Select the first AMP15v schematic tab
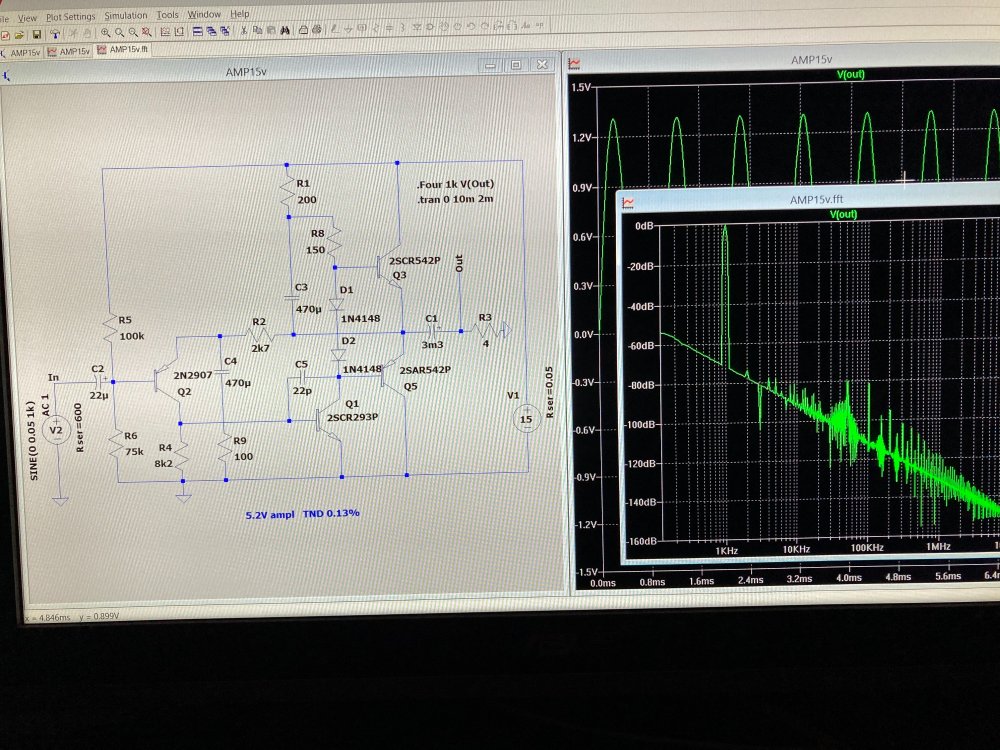 (24, 52)
